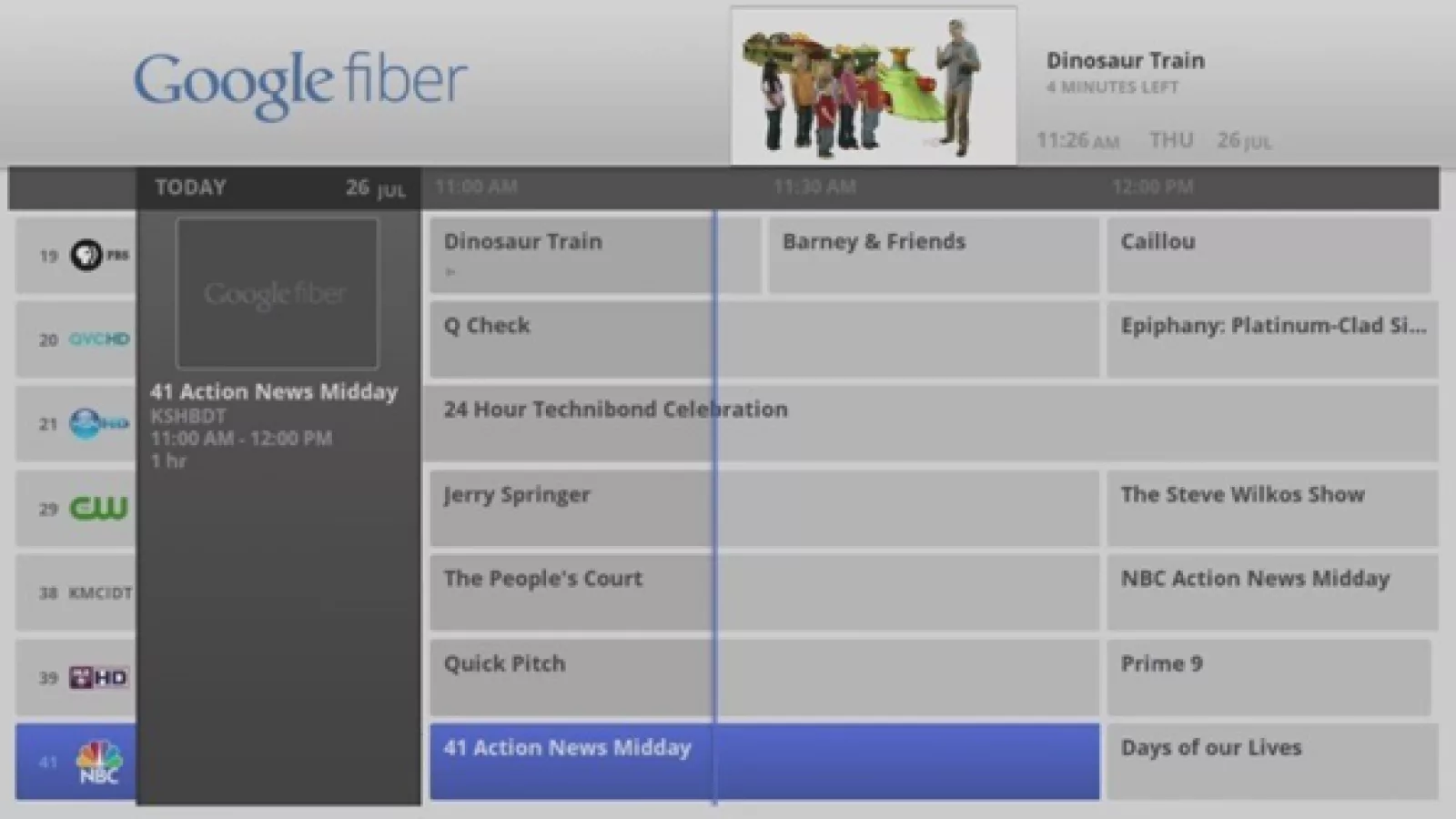1456x819 pixels.
Task: Click the 11:30 AM time header
Action: (x=814, y=187)
